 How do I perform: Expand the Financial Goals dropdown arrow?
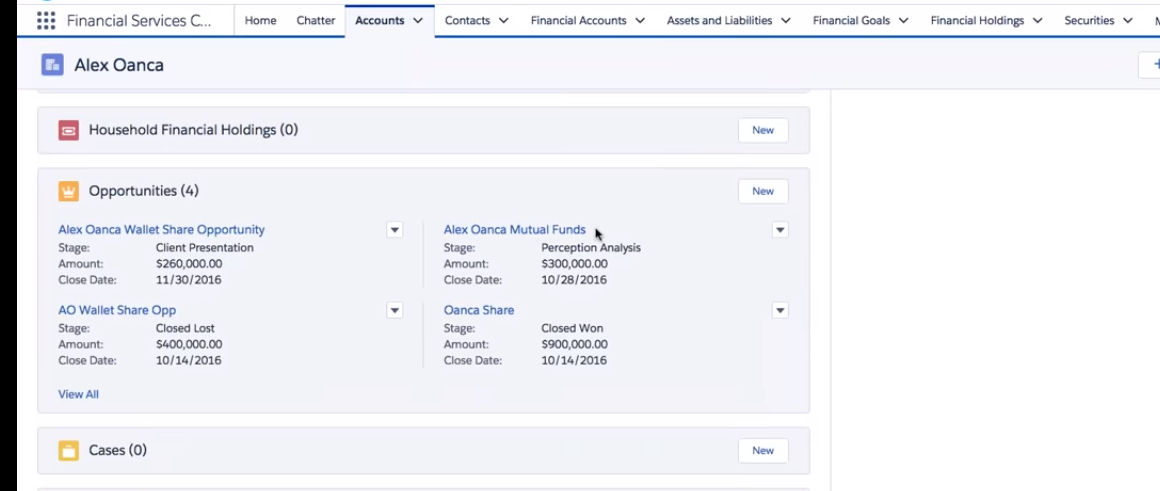(903, 21)
